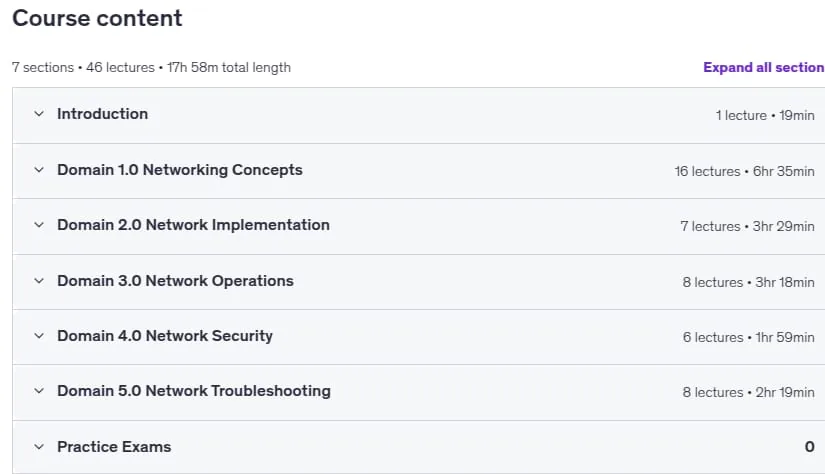Screen dimensions: 825x474
Task: Expand the Introduction section chevron
Action: point(39,114)
